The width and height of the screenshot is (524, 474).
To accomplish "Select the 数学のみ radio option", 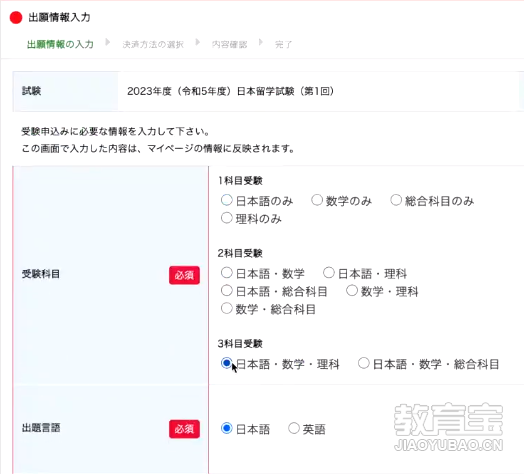I will (x=317, y=200).
